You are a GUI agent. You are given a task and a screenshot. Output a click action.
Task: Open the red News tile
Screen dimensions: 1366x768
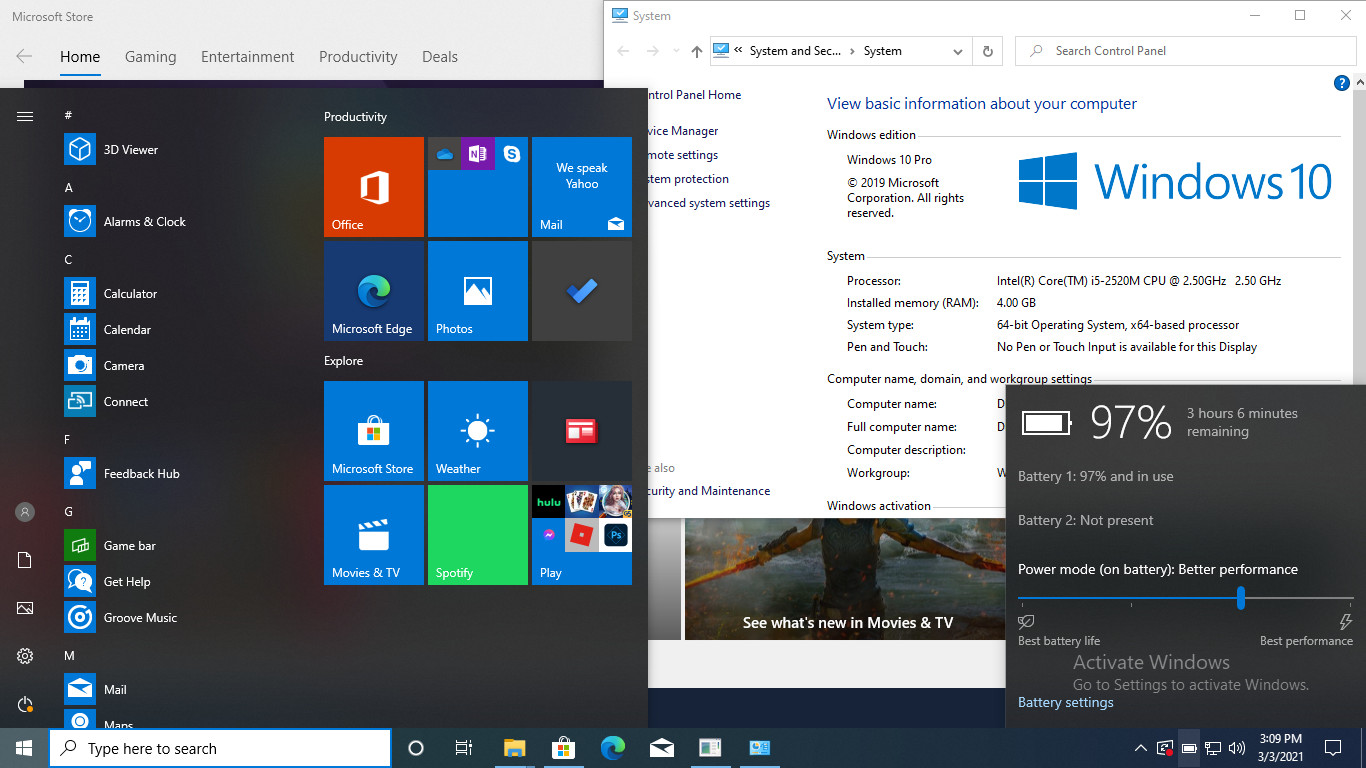point(582,431)
